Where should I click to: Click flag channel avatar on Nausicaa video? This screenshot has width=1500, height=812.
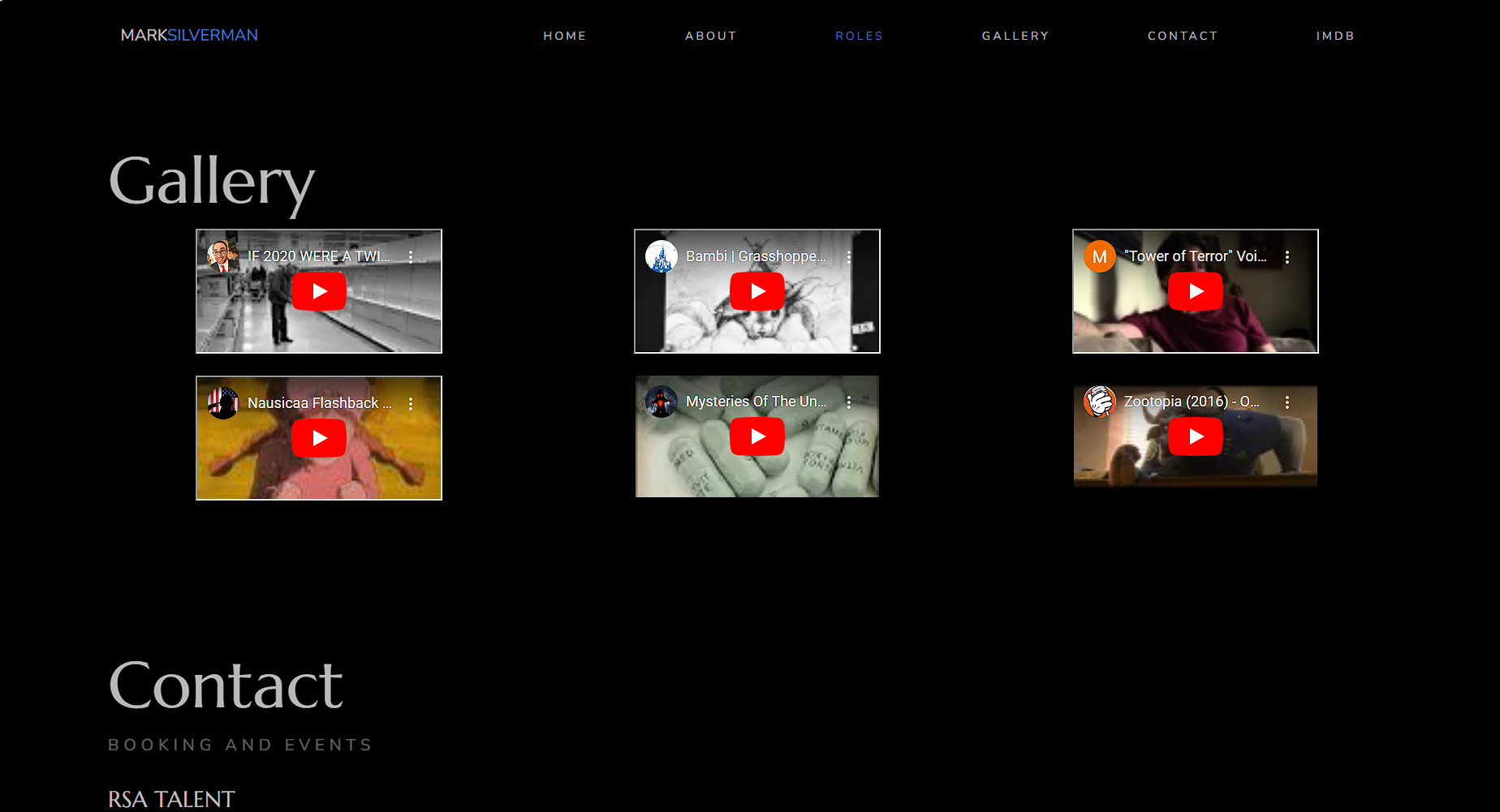point(222,403)
